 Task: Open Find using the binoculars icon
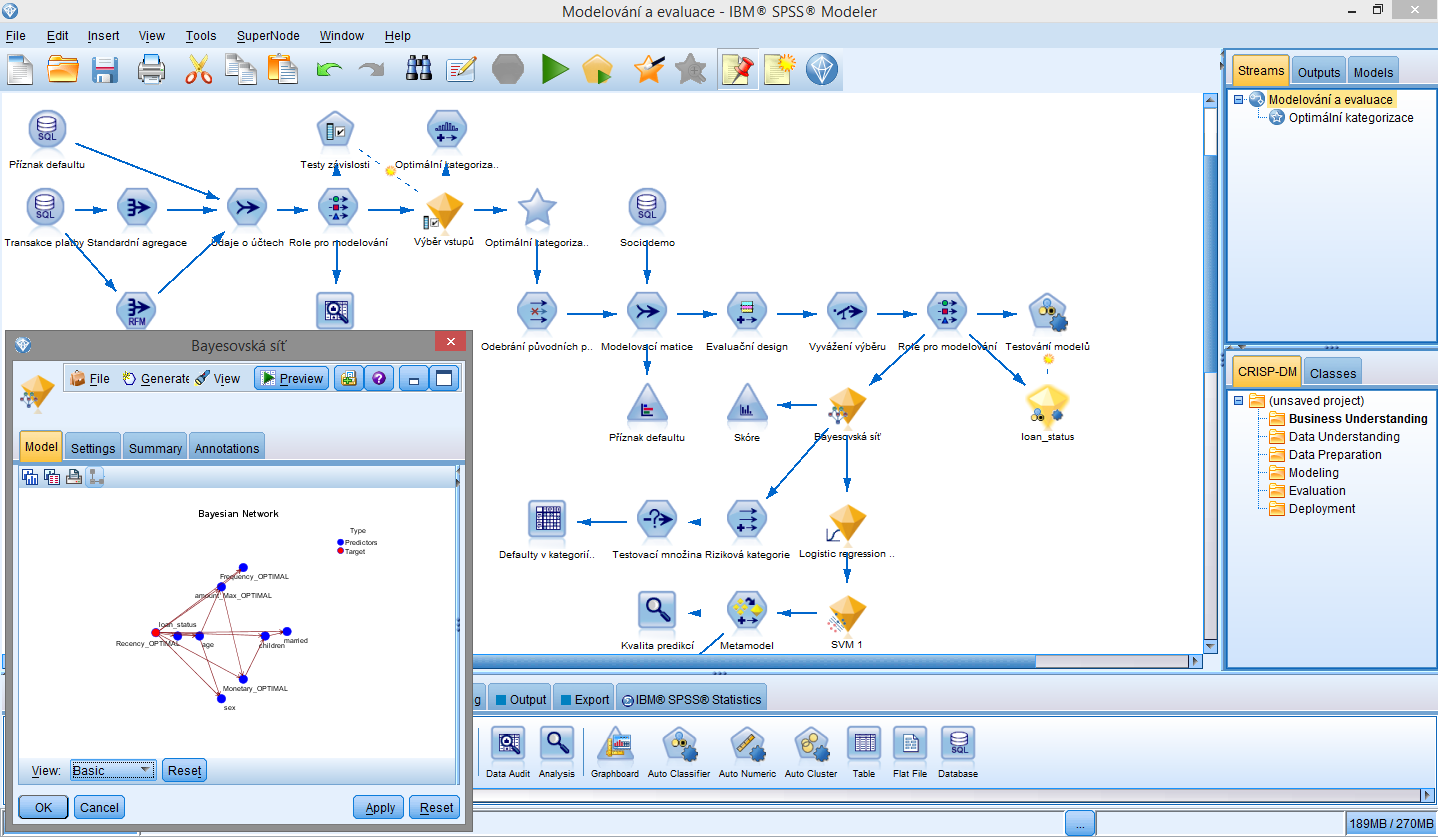(x=418, y=69)
